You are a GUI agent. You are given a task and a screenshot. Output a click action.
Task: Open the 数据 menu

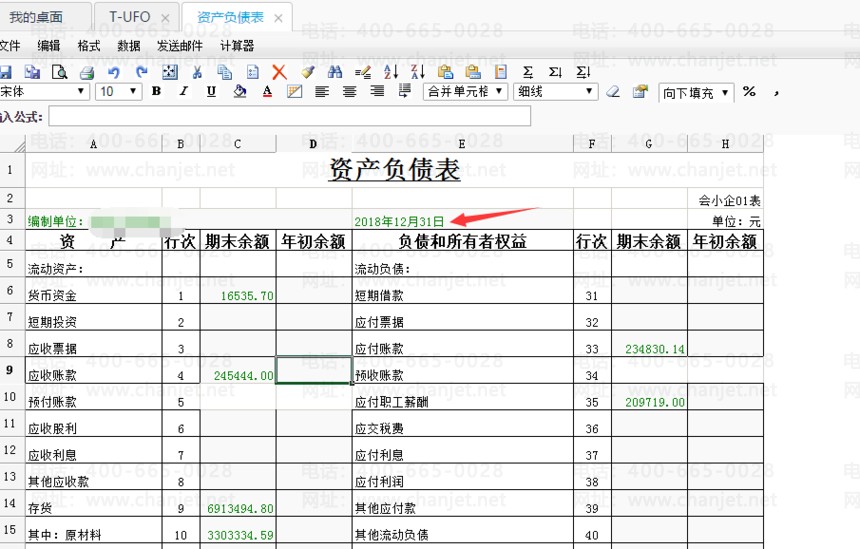coord(129,46)
